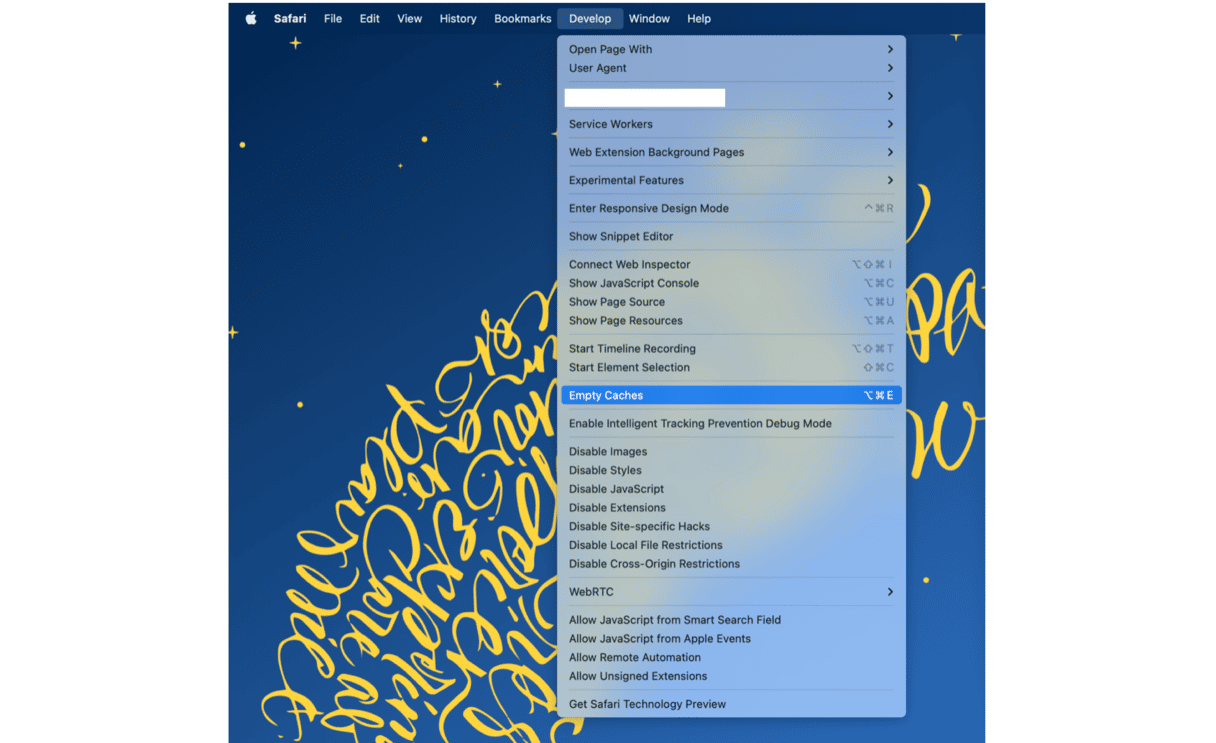Open the Bookmarks menu

point(522,18)
